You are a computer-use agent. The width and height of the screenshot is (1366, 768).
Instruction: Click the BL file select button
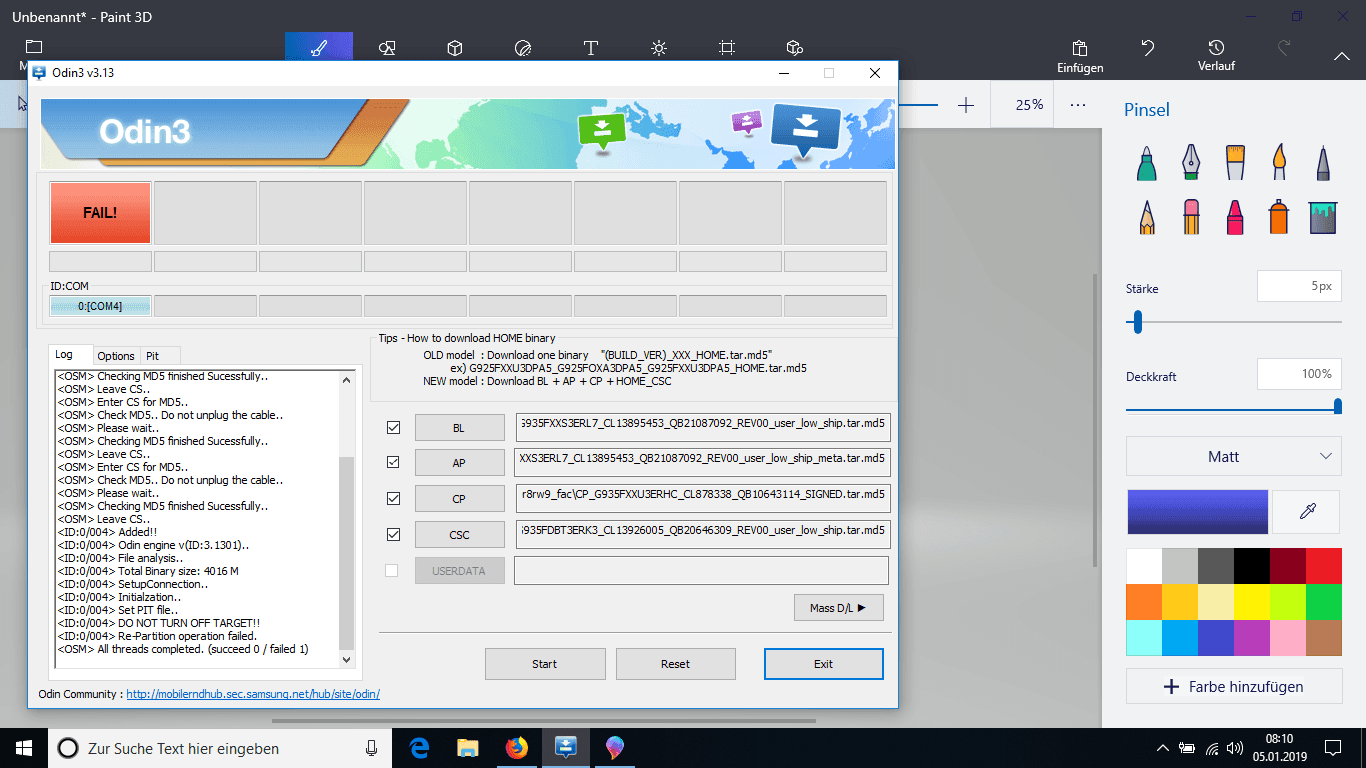(459, 428)
